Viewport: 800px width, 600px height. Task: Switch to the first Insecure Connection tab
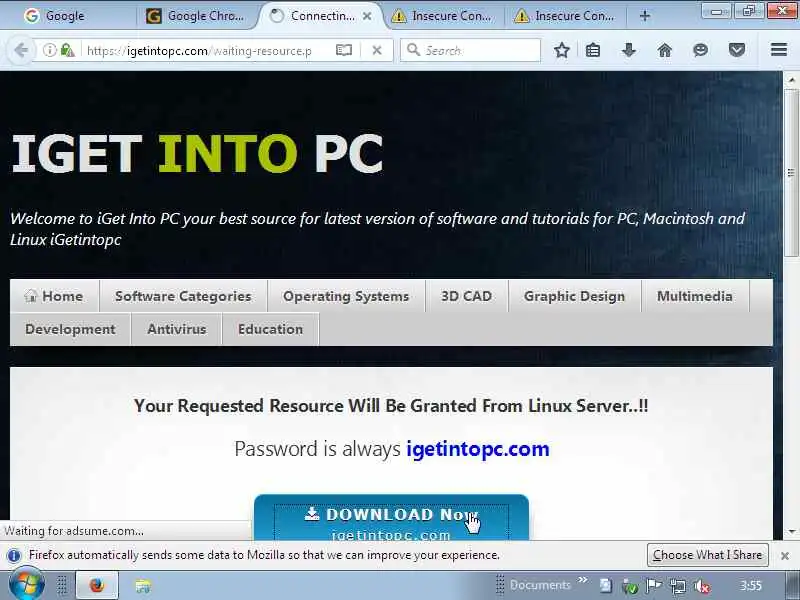pyautogui.click(x=442, y=16)
